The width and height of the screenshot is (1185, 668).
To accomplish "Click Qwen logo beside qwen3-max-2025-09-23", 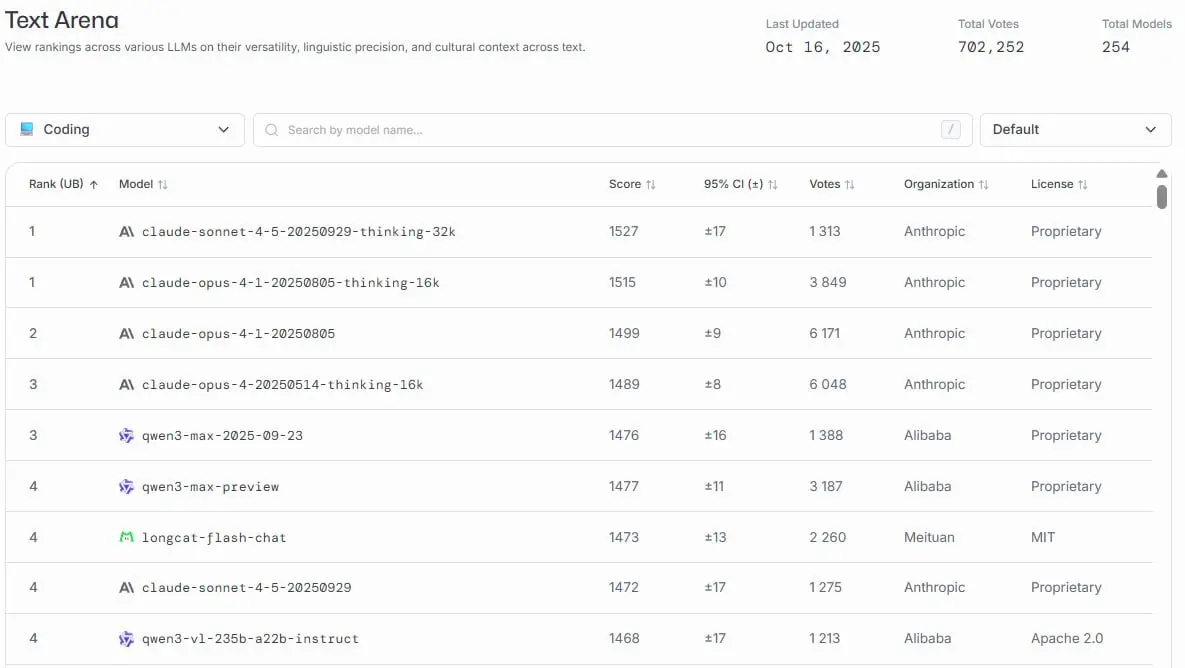I will [x=126, y=436].
